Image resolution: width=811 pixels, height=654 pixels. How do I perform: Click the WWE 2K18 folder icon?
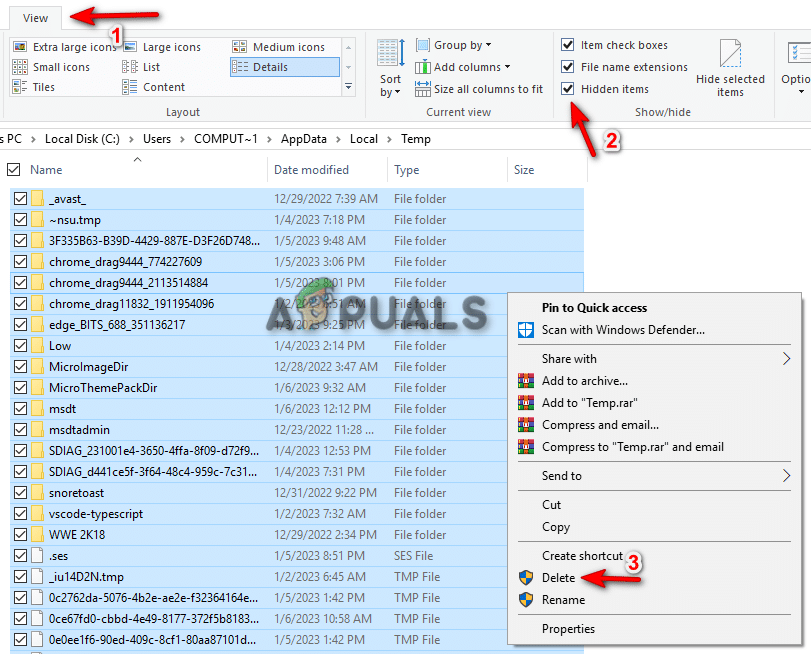pos(38,534)
